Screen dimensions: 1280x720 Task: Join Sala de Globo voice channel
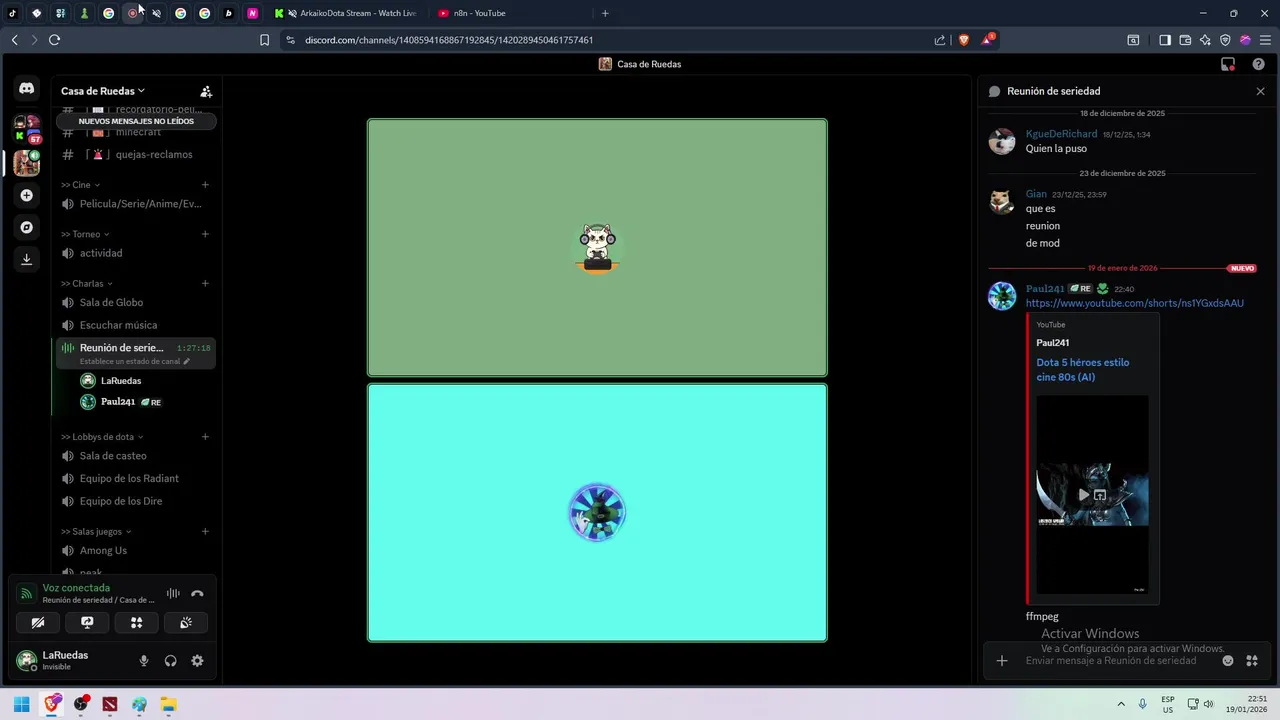[x=135, y=302]
